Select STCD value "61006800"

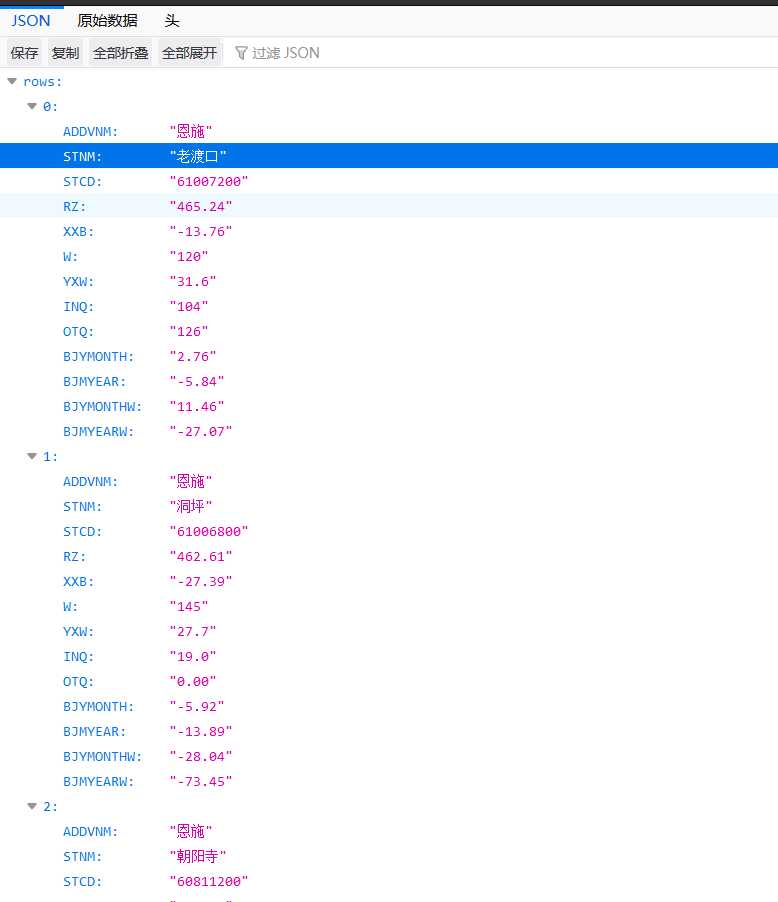click(208, 531)
